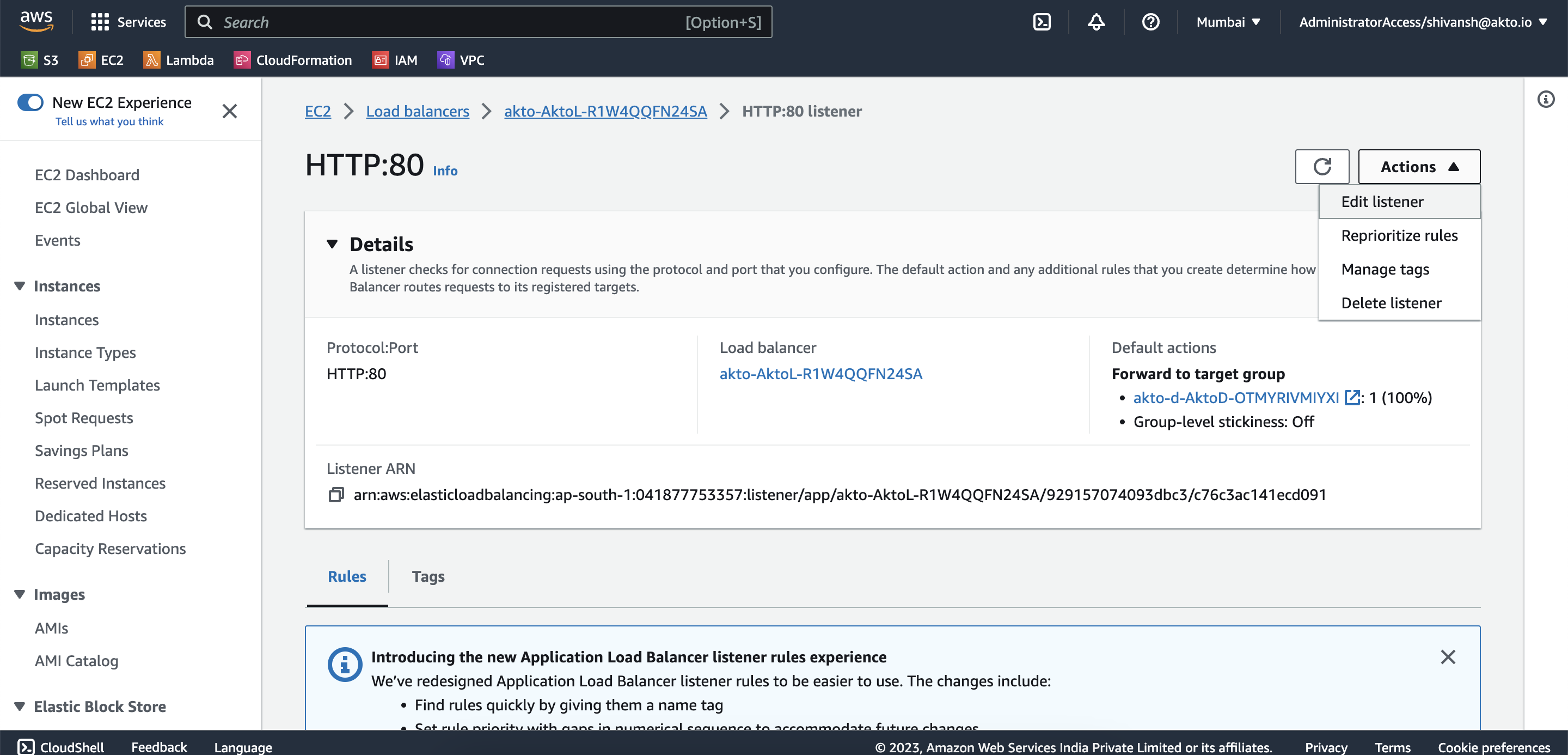Refresh the listener details page
Screen dimensions: 1568x755
pos(1322,166)
